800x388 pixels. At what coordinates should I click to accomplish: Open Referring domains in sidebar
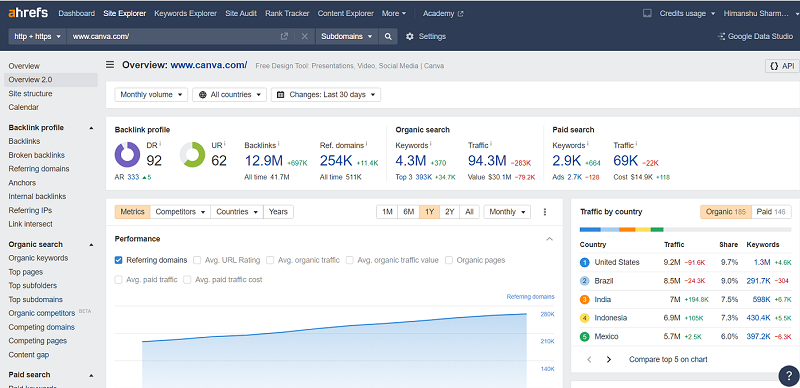point(39,169)
